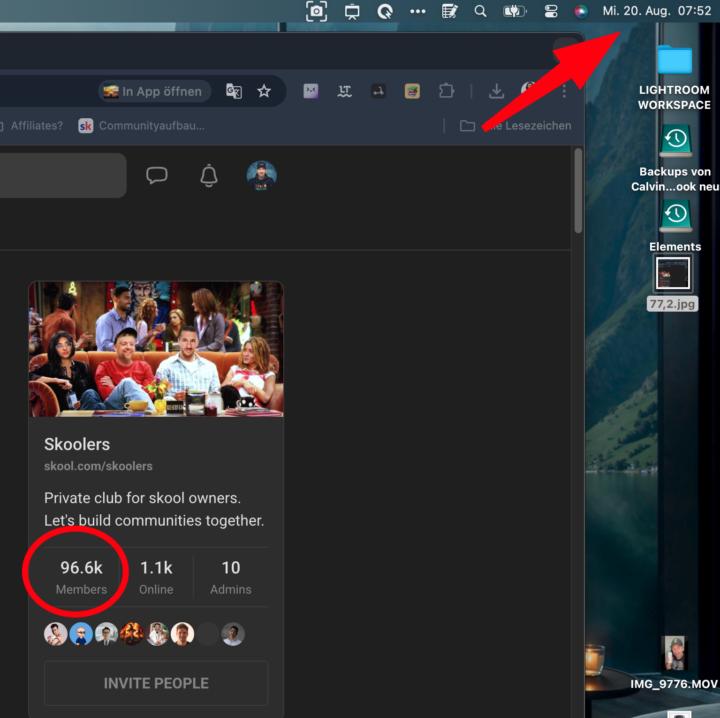Select the LIGHTROOM WORKSPACE desktop folder
The height and width of the screenshot is (718, 720).
(x=674, y=78)
